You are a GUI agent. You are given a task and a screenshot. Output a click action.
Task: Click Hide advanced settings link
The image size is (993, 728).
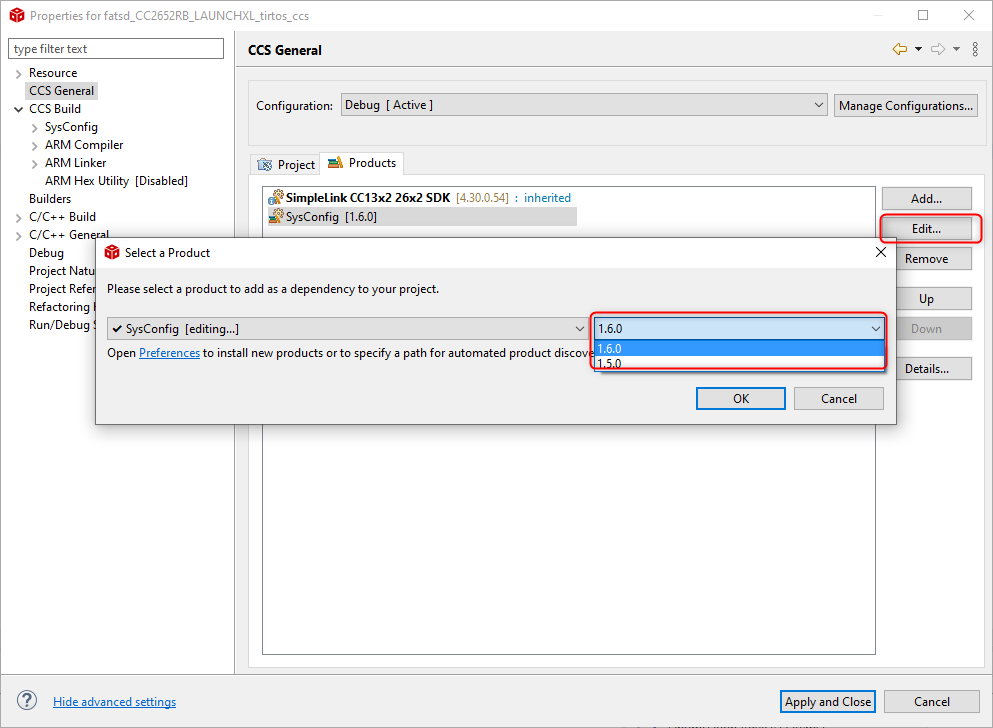[115, 701]
